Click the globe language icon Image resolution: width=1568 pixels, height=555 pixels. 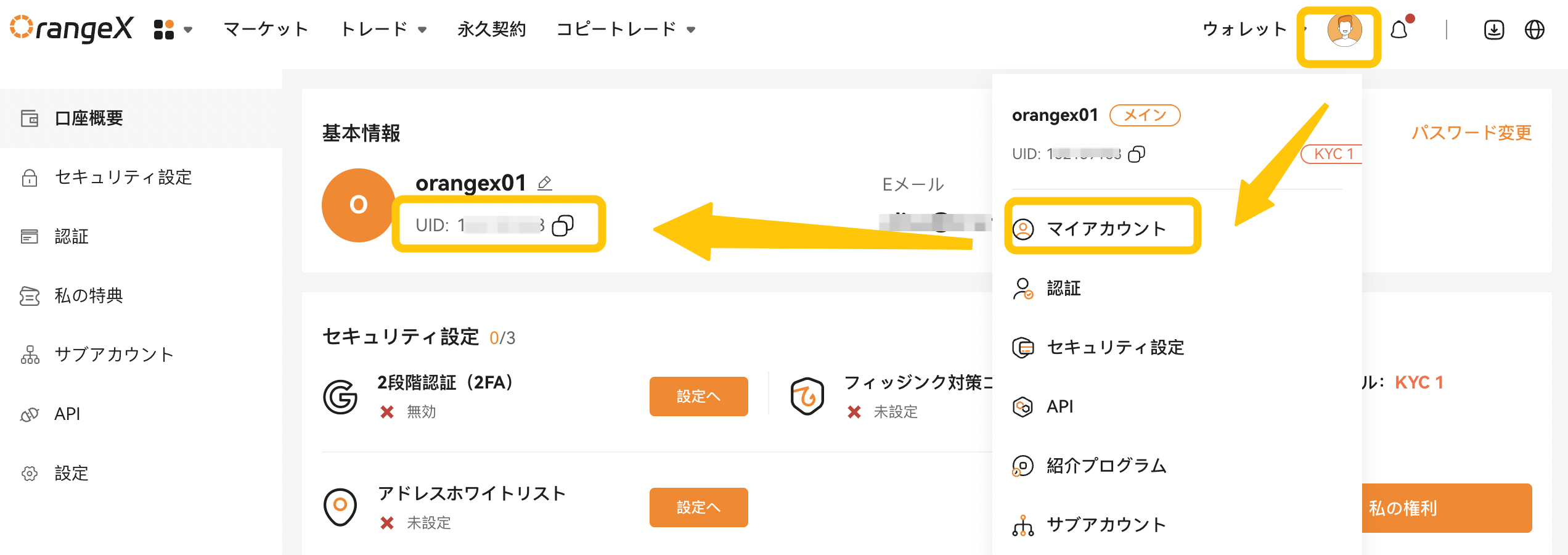point(1534,30)
